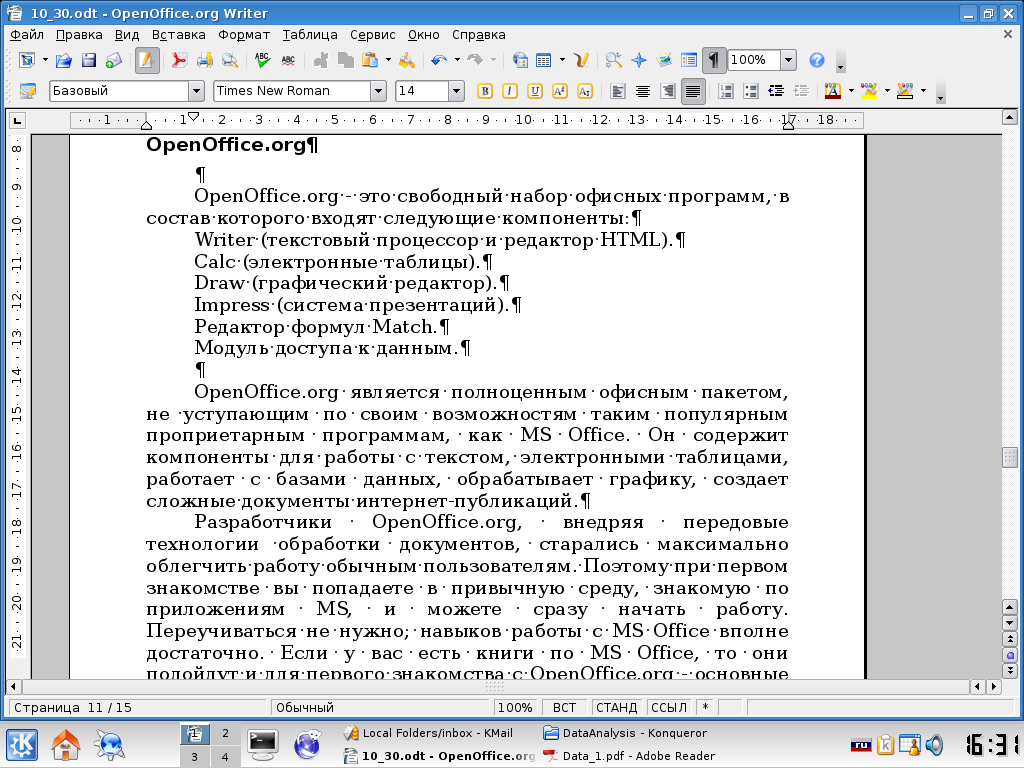This screenshot has height=768, width=1024.
Task: Open Page Preview icon
Action: pos(229,61)
